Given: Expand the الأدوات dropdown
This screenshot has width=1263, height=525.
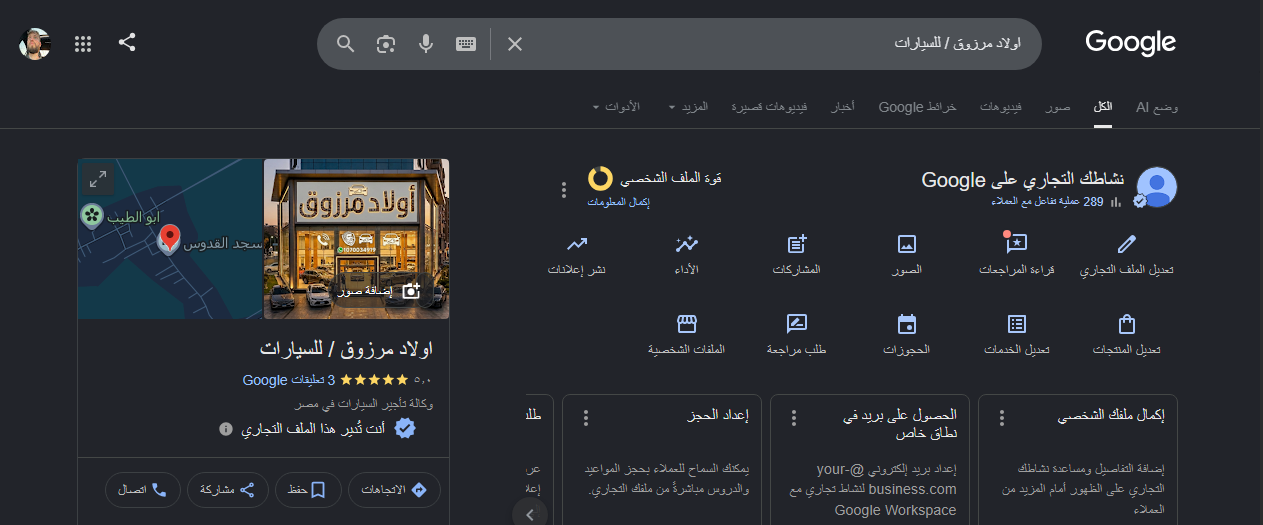Looking at the screenshot, I should tap(616, 106).
